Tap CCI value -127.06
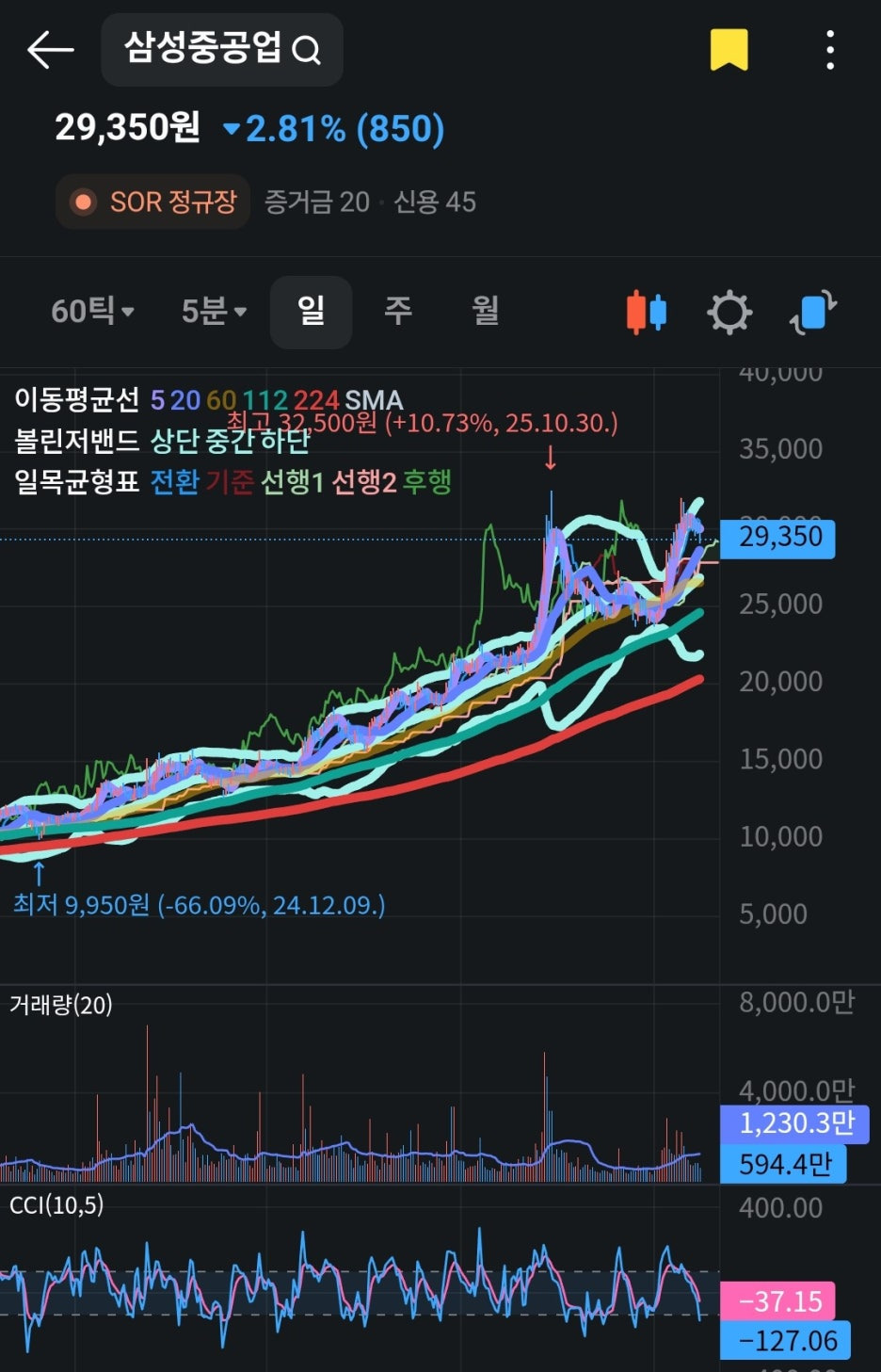Image resolution: width=881 pixels, height=1372 pixels. tap(785, 1341)
